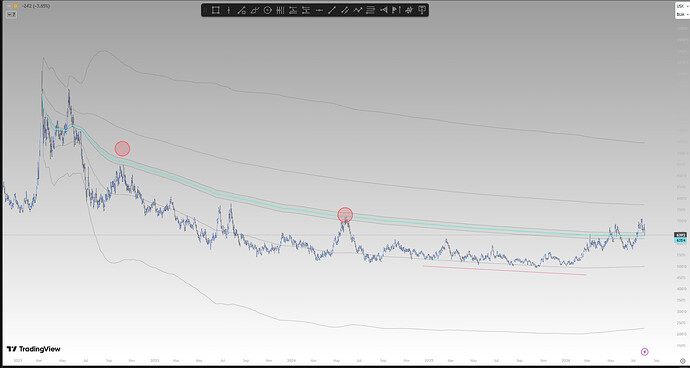The height and width of the screenshot is (368, 690).
Task: Open chart settings gear at bottom right
Action: click(683, 361)
